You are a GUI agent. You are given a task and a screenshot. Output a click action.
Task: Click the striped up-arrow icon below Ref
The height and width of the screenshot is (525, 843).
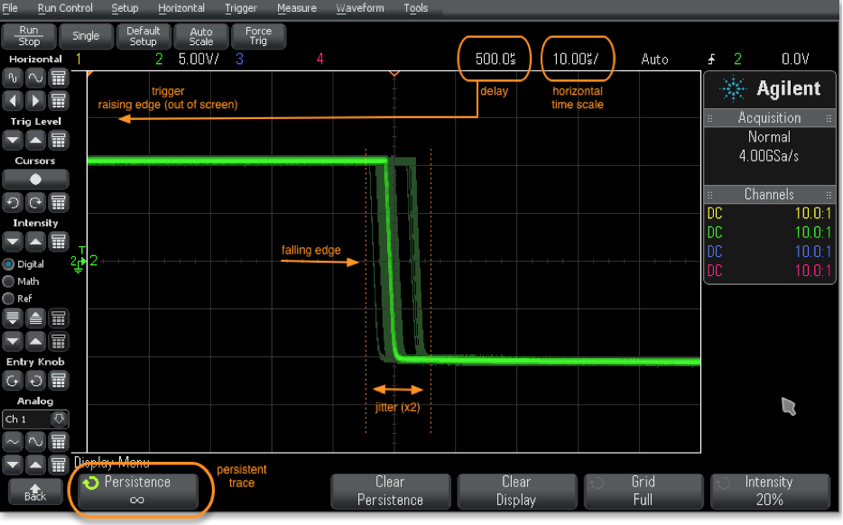click(35, 319)
